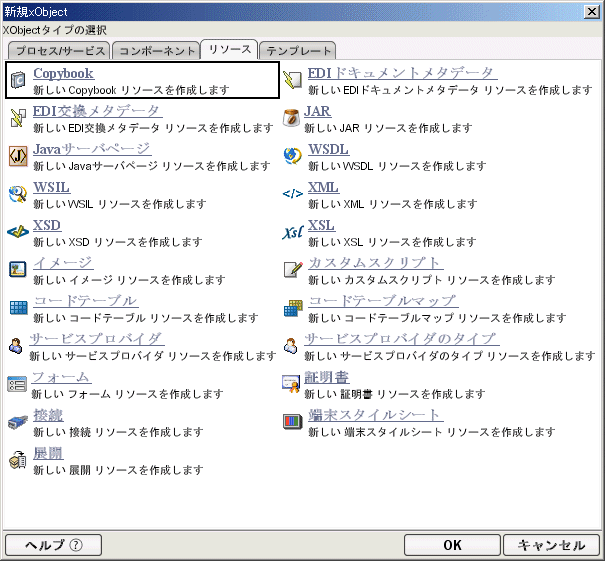Viewport: 605px width, 561px height.
Task: Select the サービスプロバイダのタイプ link
Action: [x=402, y=339]
